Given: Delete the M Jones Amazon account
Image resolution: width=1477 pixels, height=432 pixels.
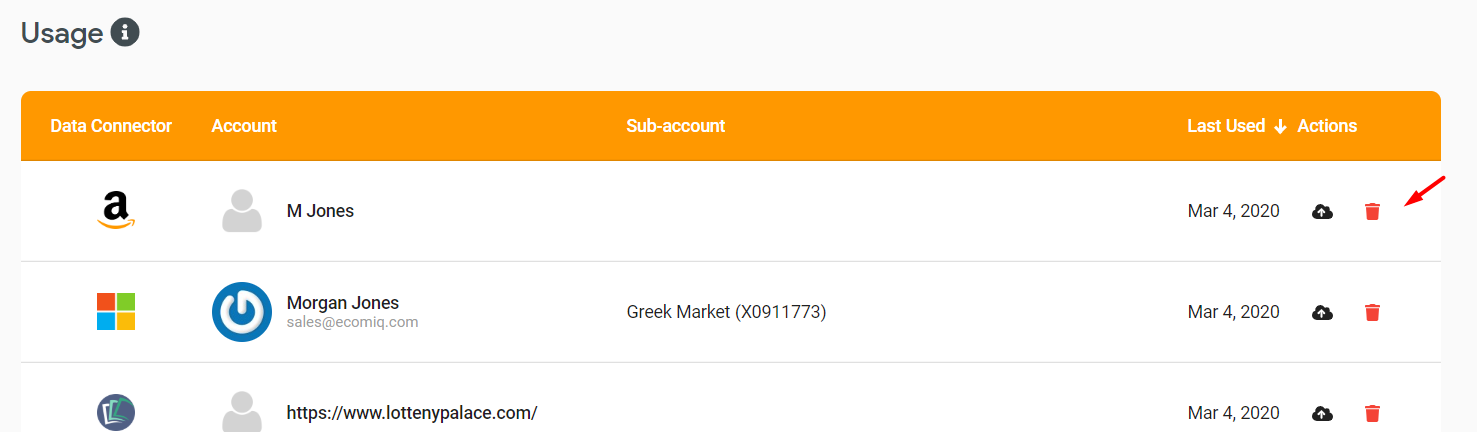Looking at the screenshot, I should pyautogui.click(x=1372, y=211).
